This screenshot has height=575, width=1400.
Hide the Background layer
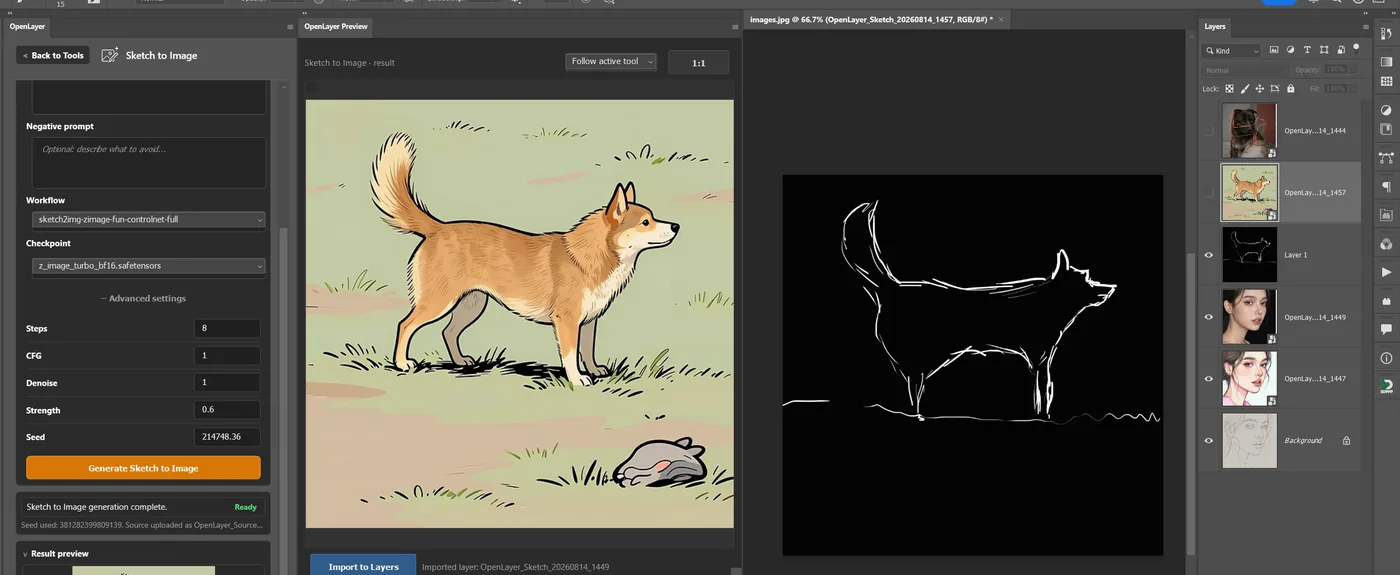(1209, 440)
